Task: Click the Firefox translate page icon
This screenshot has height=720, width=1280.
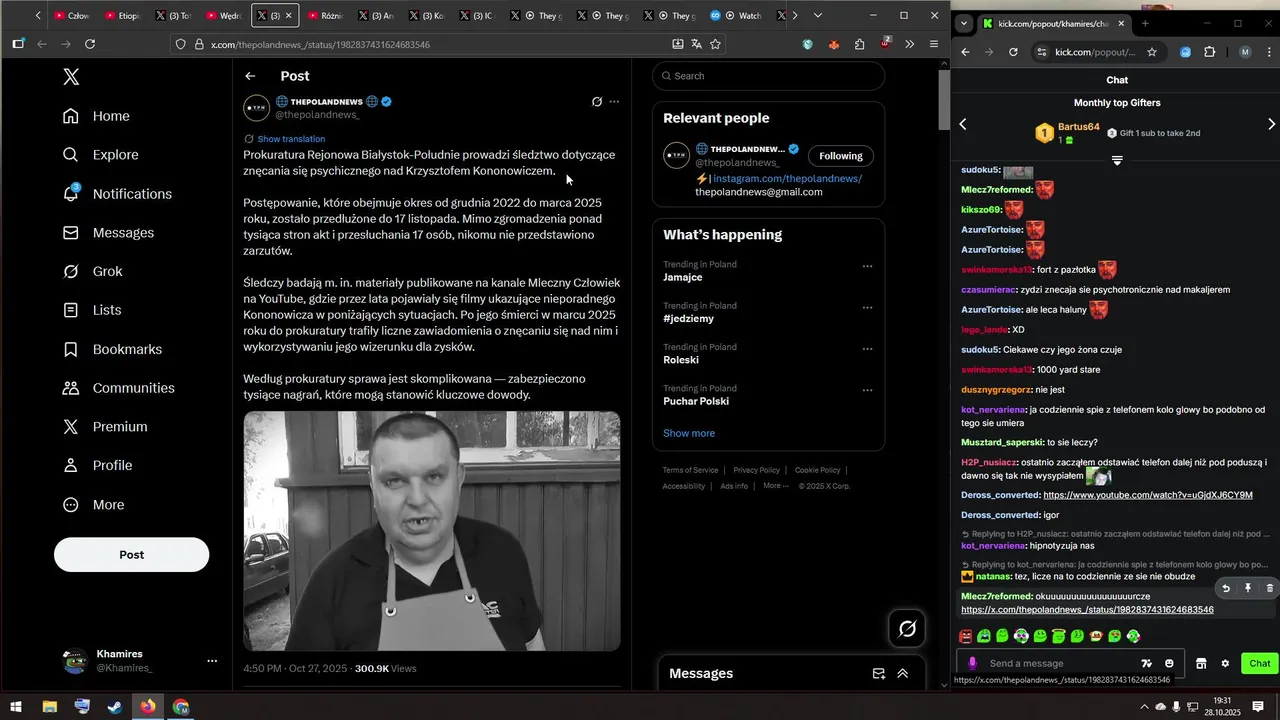Action: point(697,44)
